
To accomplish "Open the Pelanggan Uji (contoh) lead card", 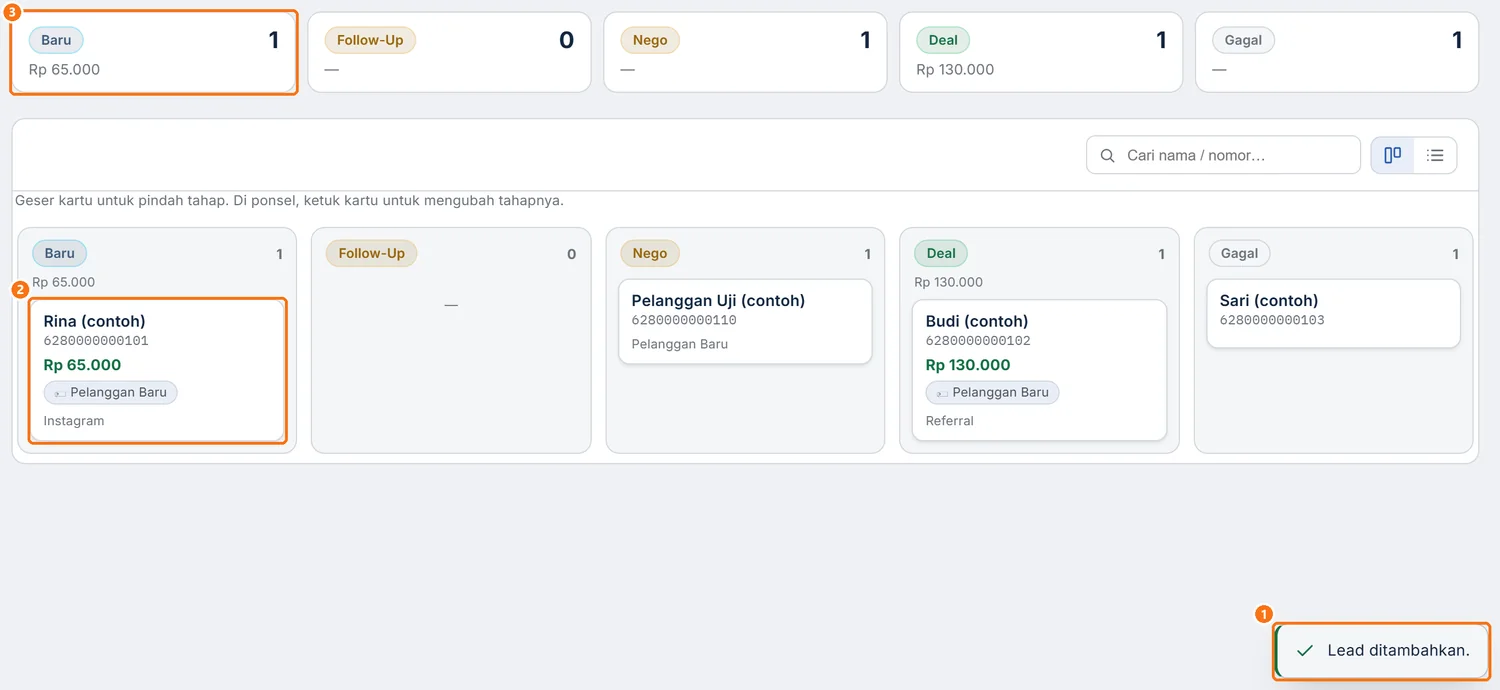I will (745, 321).
